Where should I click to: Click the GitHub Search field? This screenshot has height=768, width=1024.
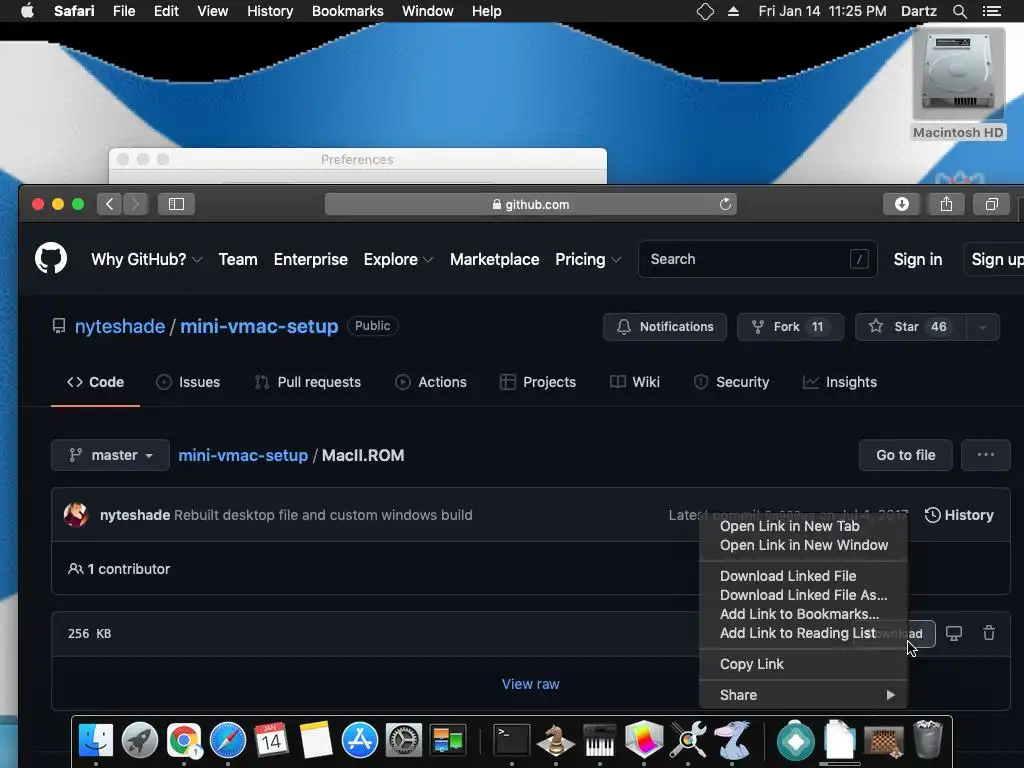coord(758,259)
